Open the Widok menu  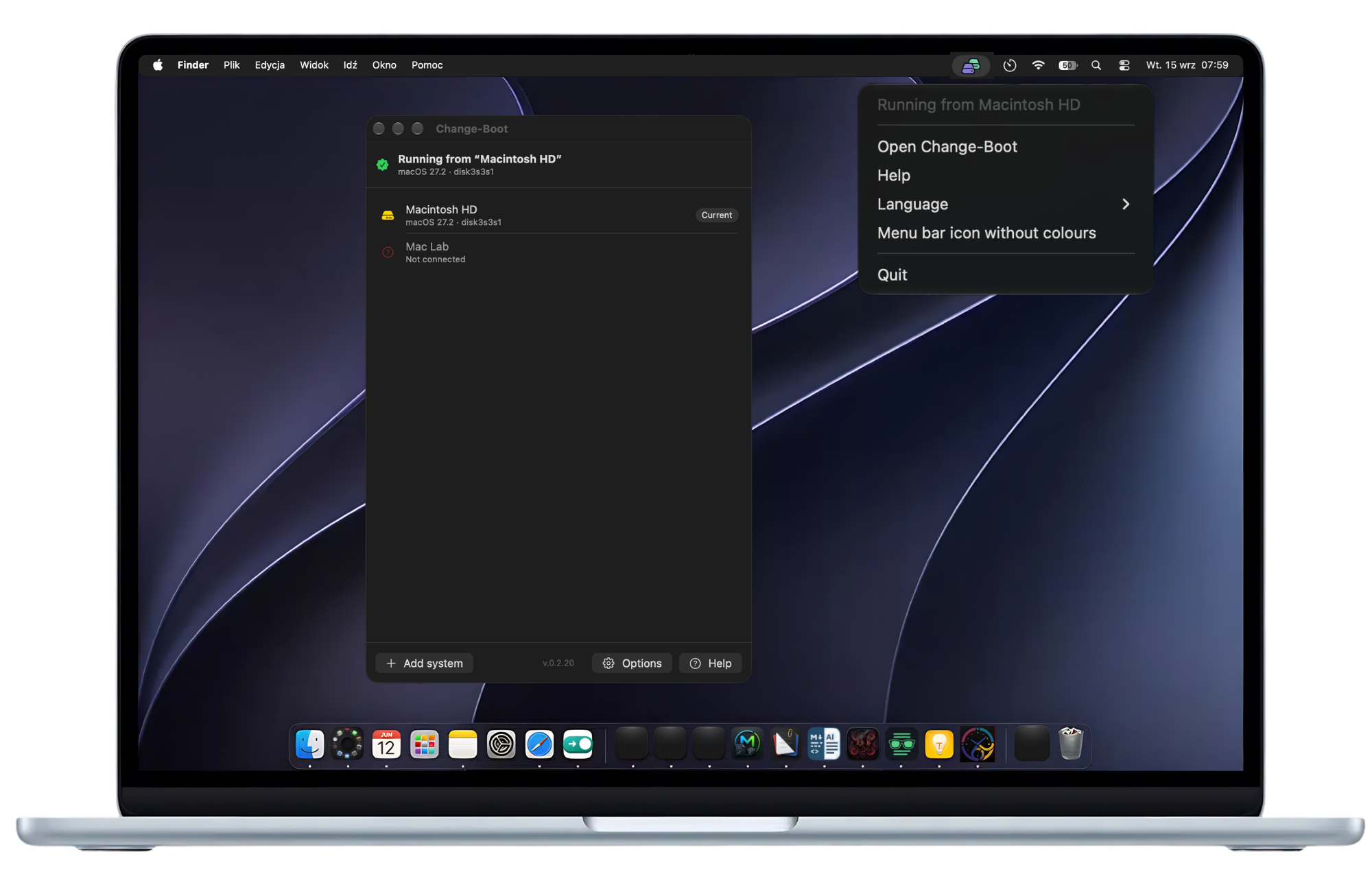point(314,65)
